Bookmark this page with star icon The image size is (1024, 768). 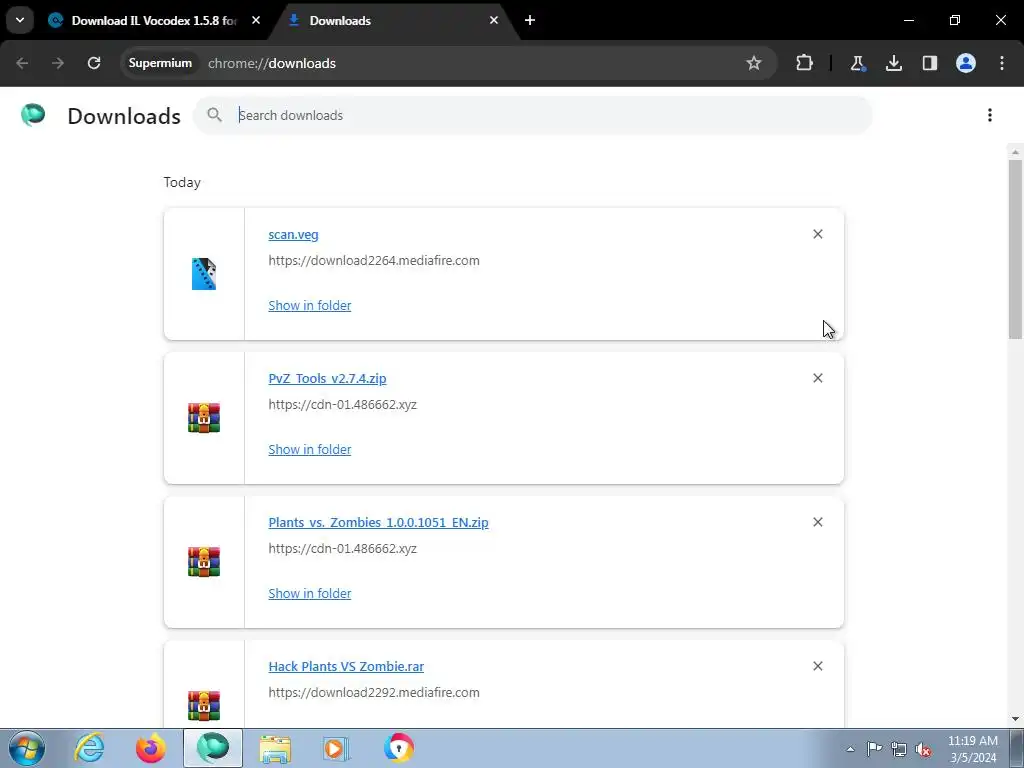point(754,63)
